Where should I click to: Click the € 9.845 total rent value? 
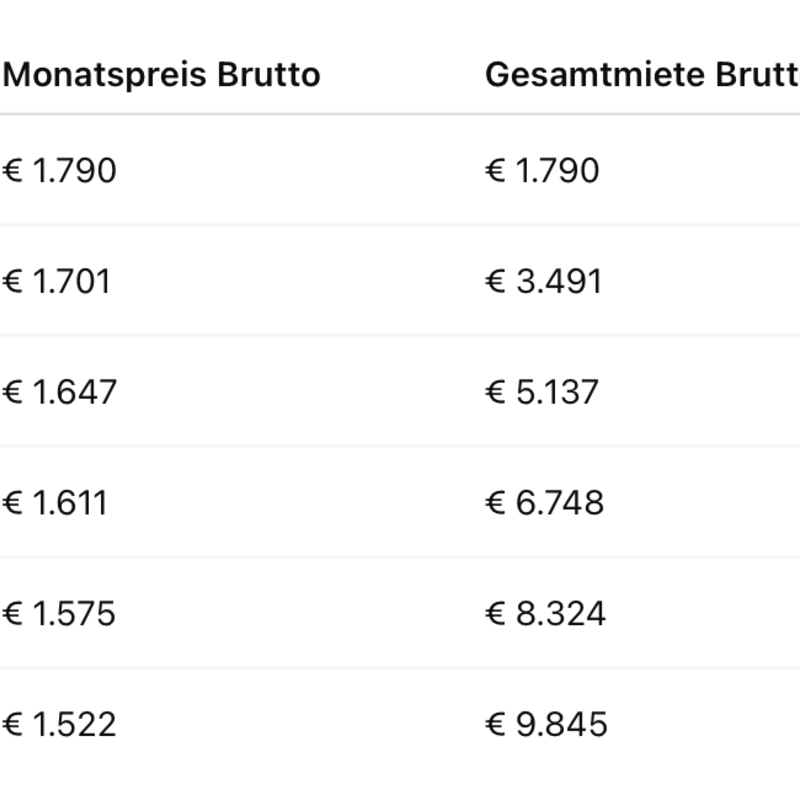[546, 724]
